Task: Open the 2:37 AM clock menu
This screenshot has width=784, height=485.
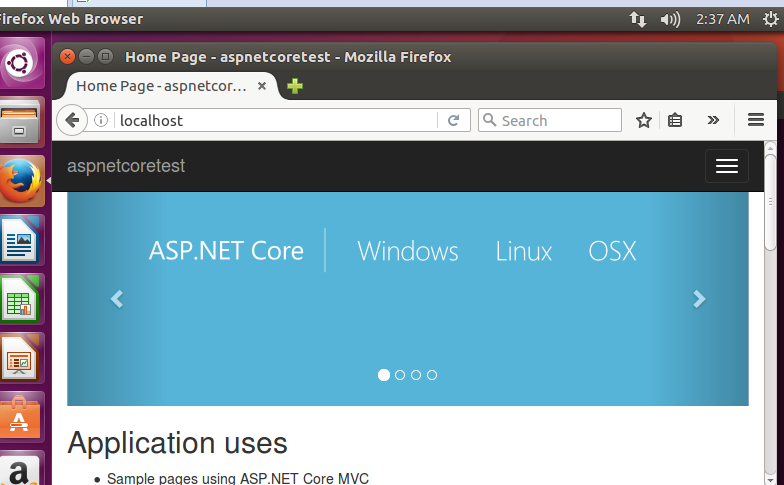Action: (x=723, y=19)
